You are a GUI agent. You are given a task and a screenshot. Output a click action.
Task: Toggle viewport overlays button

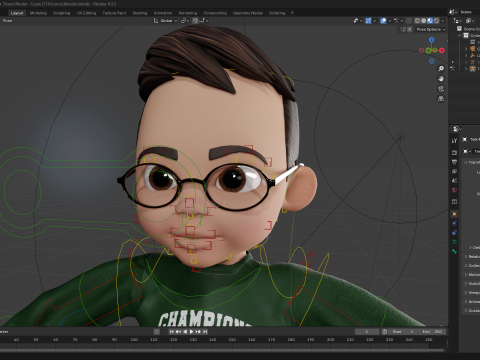coord(383,21)
